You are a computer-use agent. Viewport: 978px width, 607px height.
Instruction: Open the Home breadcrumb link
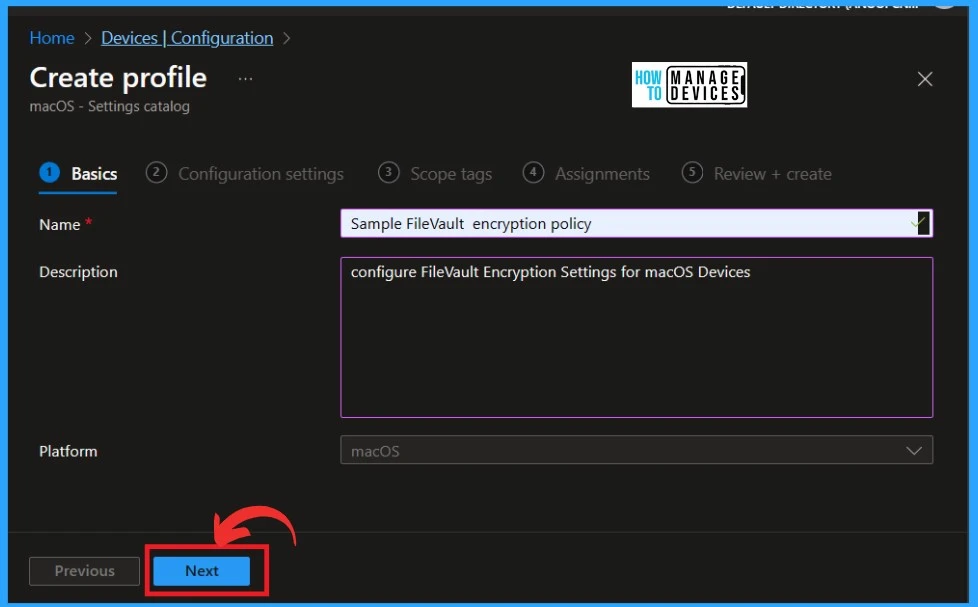click(52, 38)
